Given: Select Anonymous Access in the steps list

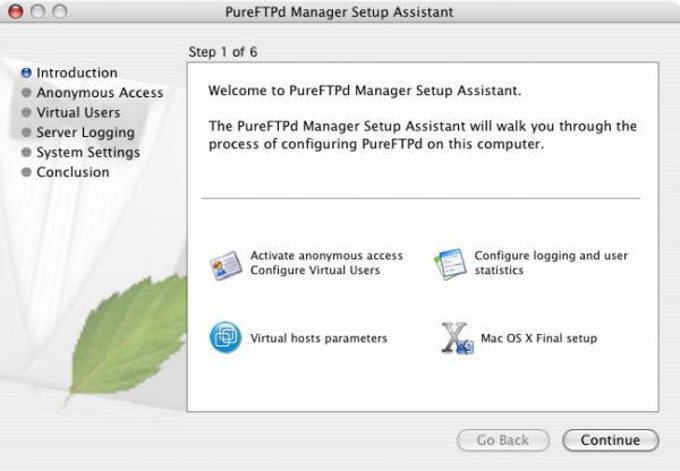Looking at the screenshot, I should (x=100, y=92).
